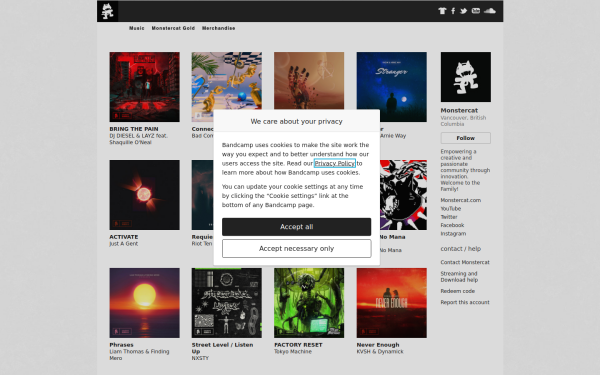Open the Facebook text link in sidebar

tap(452, 225)
